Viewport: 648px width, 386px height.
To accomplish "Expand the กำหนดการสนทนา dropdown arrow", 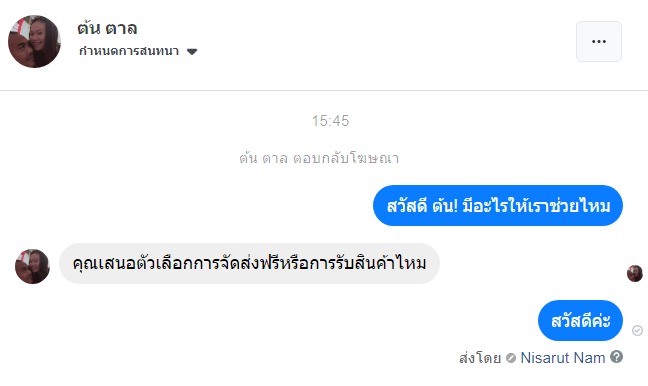I will 192,52.
